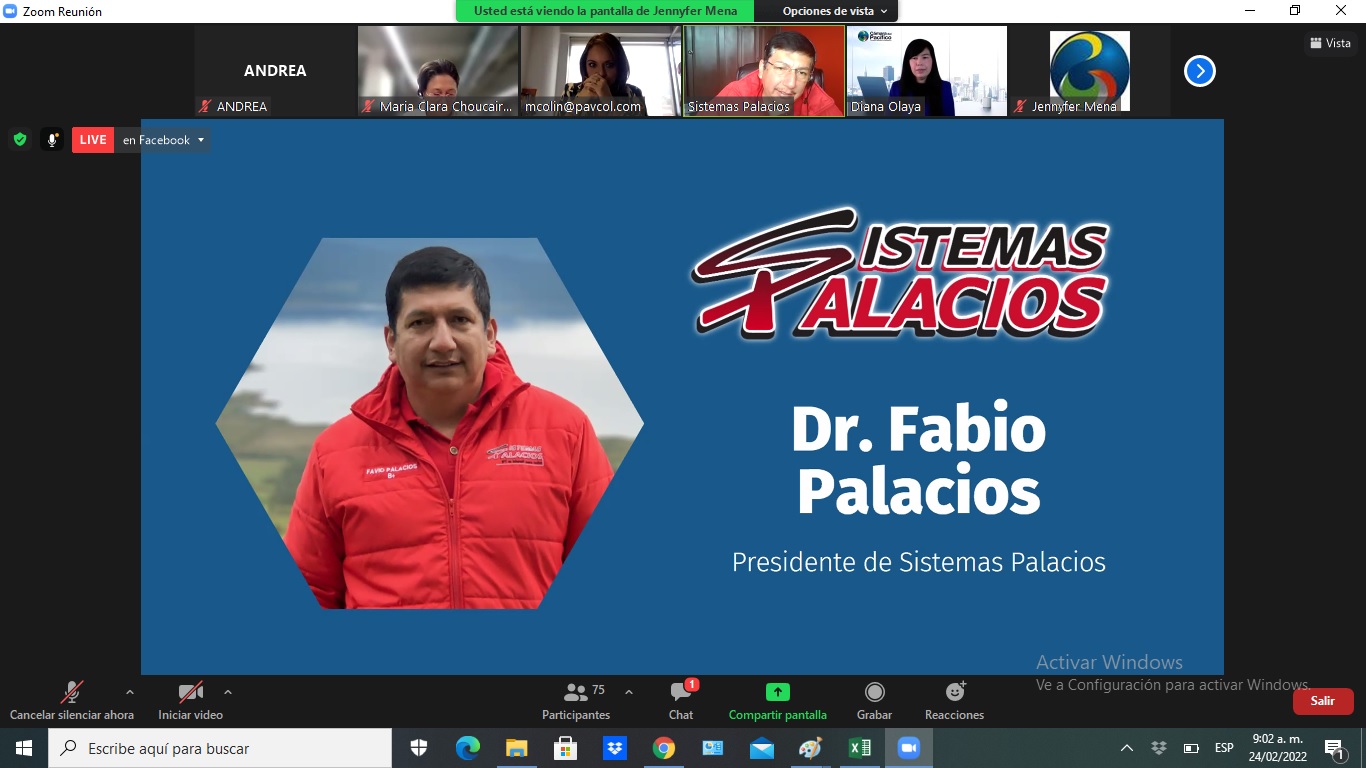The image size is (1366, 768).
Task: Open taskbar app between Chrome and Mail
Action: (x=712, y=748)
